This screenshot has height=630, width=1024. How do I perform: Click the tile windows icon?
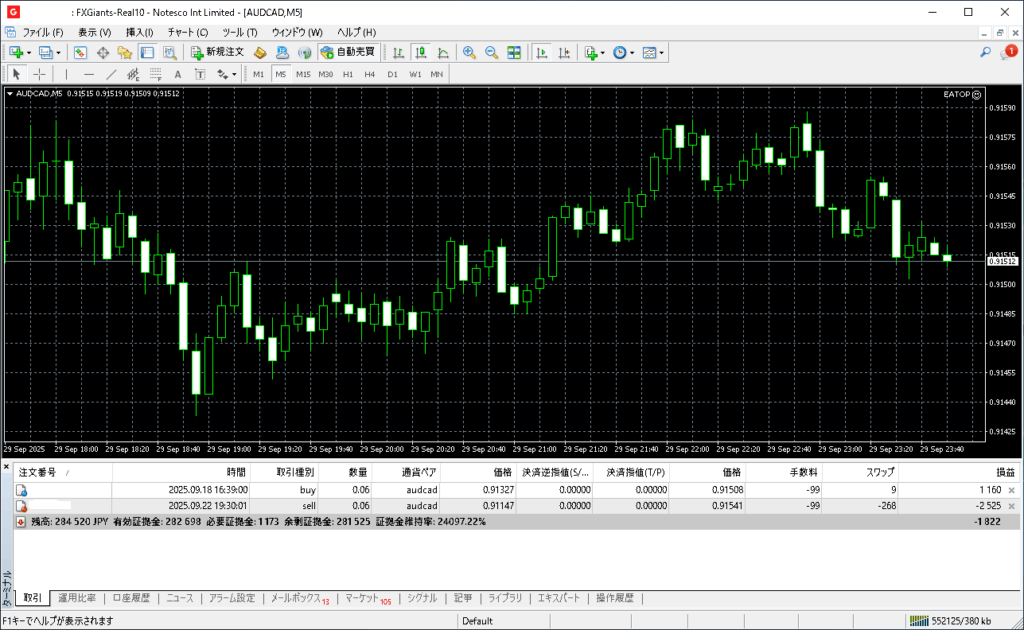514,52
